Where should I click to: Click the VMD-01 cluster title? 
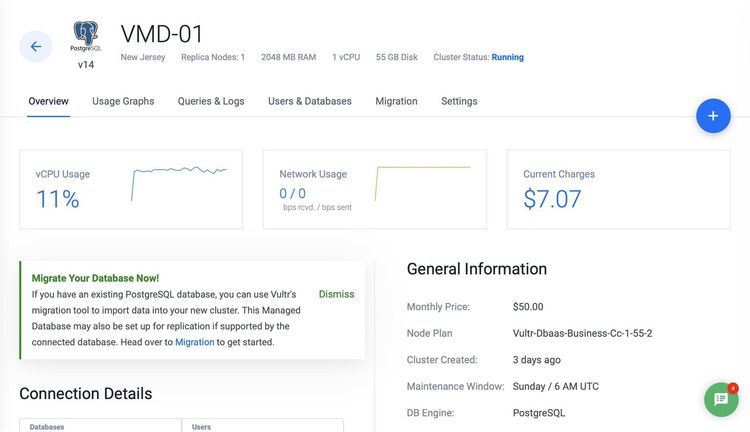pos(162,34)
